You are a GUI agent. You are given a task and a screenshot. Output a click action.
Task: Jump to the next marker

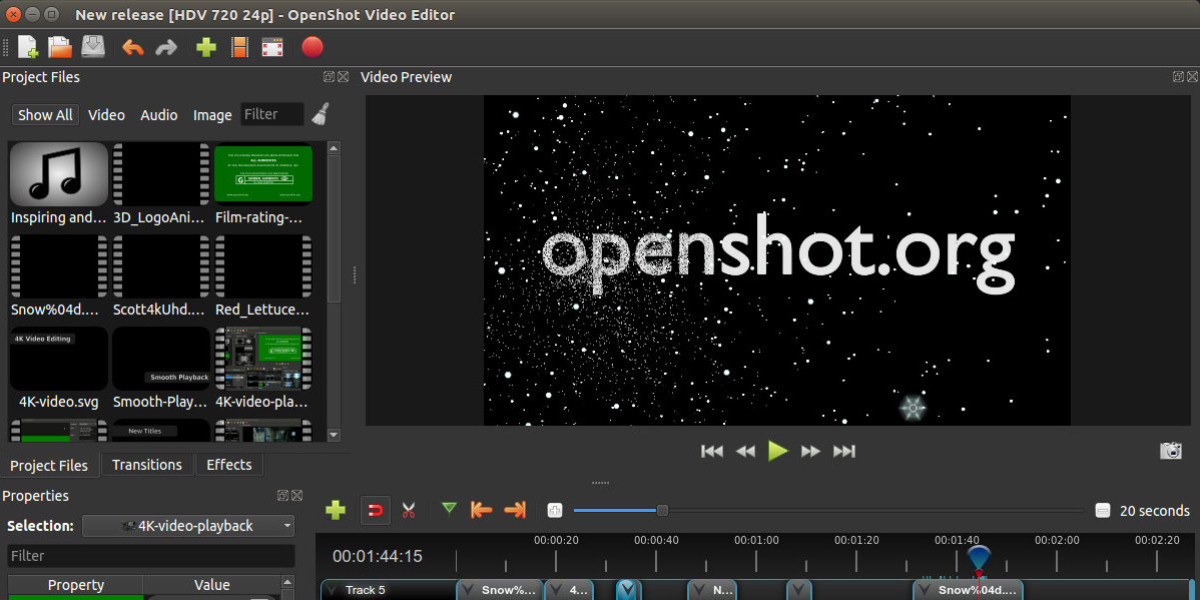click(516, 510)
